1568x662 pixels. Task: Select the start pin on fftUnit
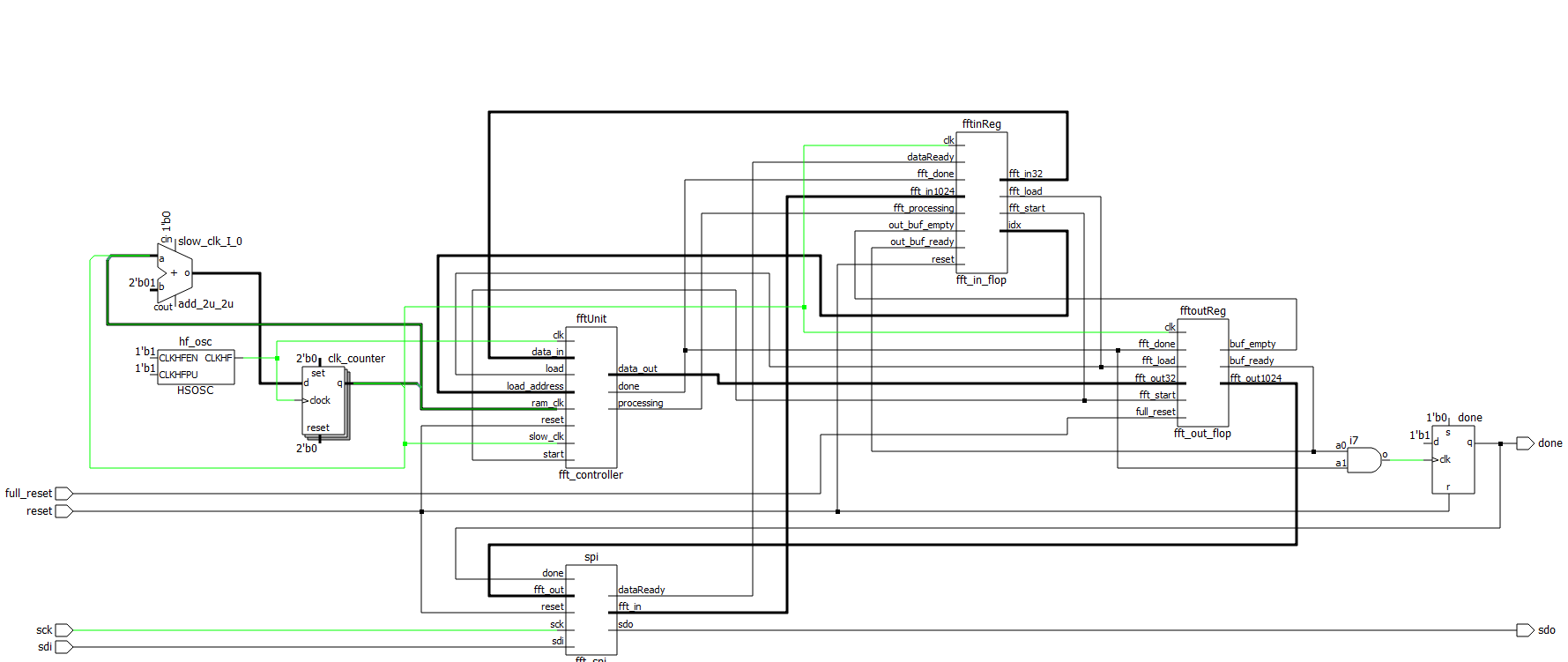click(554, 454)
